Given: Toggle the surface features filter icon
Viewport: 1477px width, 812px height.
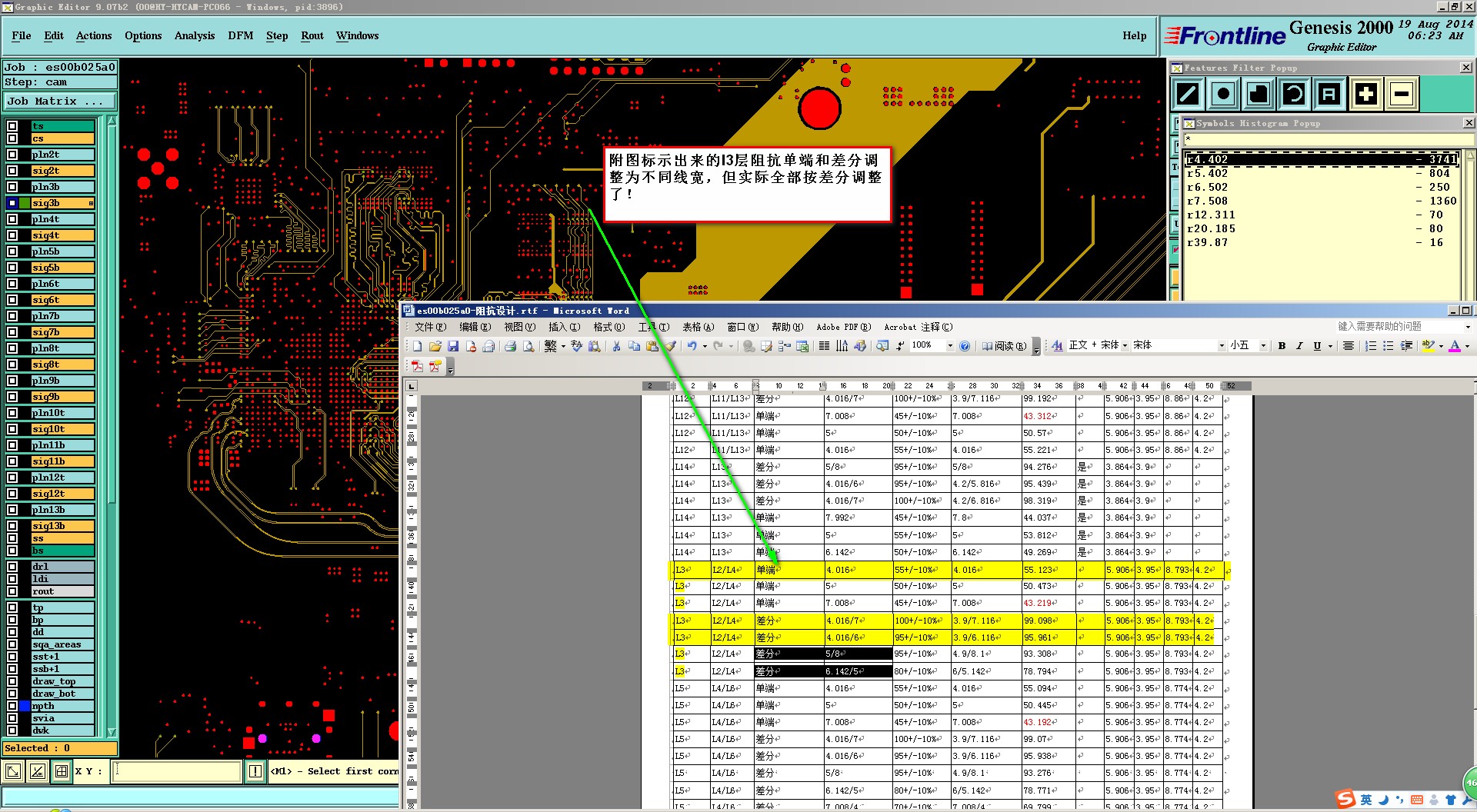Looking at the screenshot, I should coord(1259,95).
